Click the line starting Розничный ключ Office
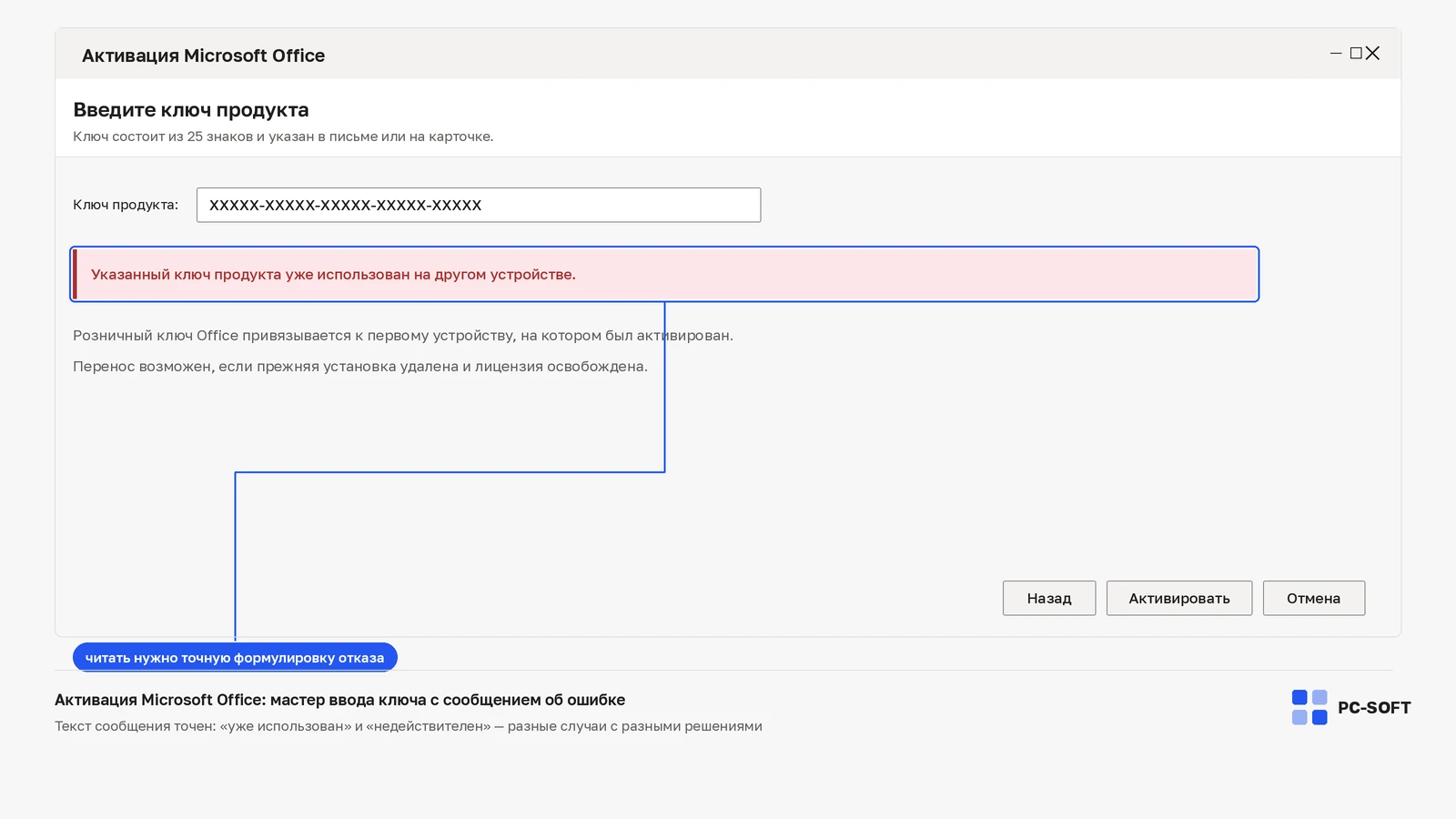The width and height of the screenshot is (1456, 819). (x=403, y=336)
